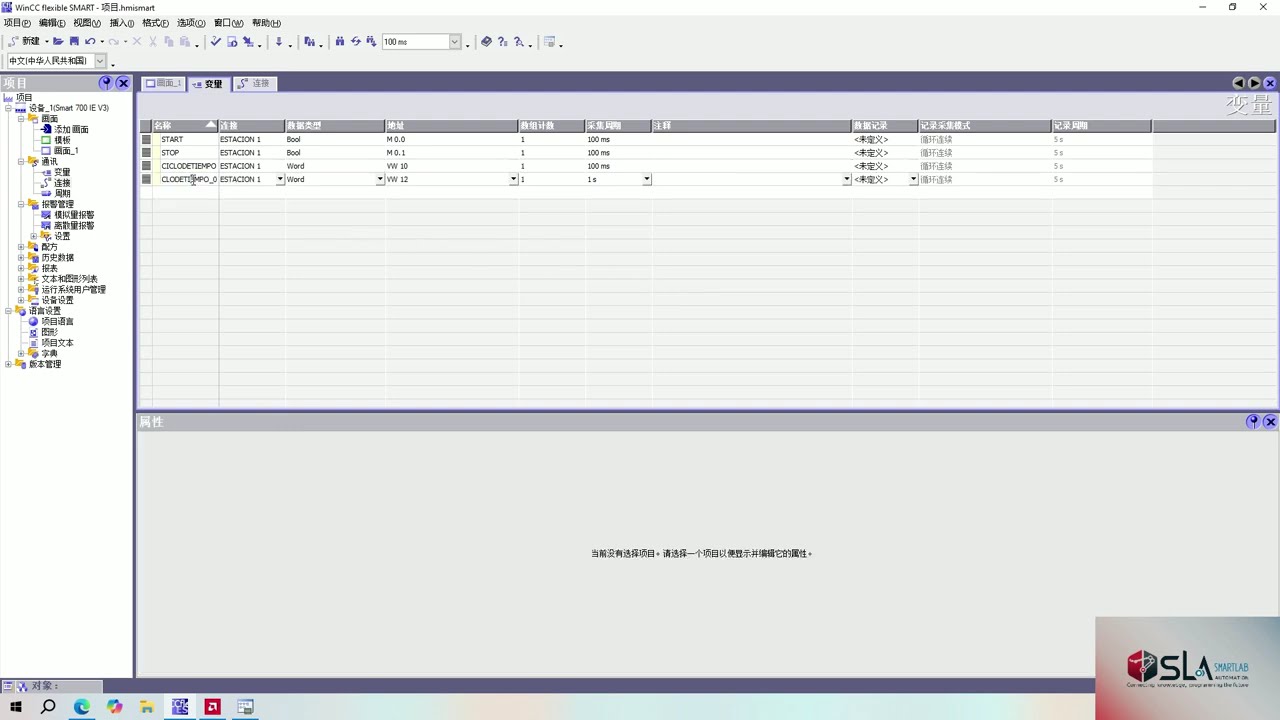Select the START variable name cell
This screenshot has width=1280, height=720.
[x=185, y=140]
